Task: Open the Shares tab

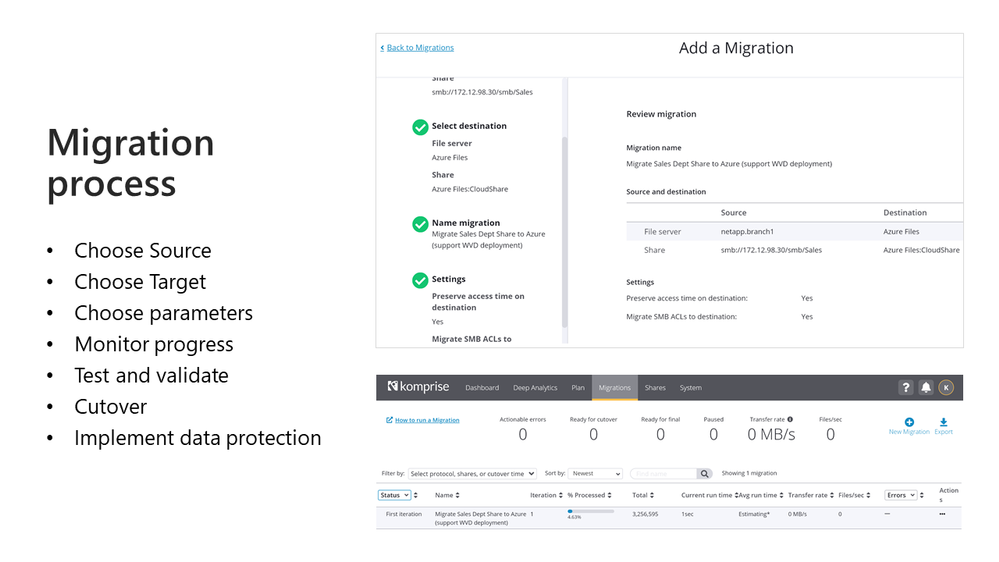Action: (x=655, y=388)
